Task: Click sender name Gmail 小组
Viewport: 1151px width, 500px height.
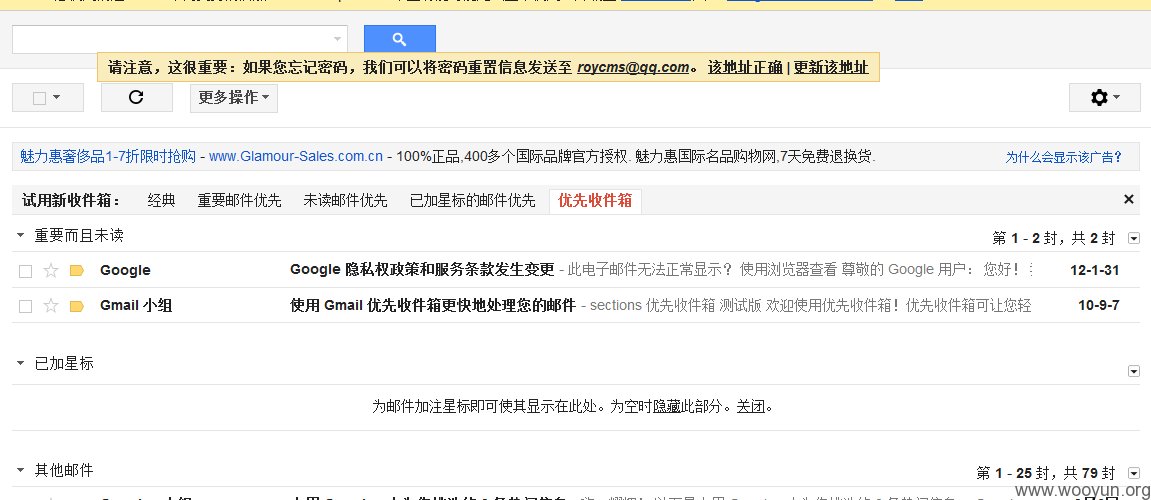Action: point(136,305)
